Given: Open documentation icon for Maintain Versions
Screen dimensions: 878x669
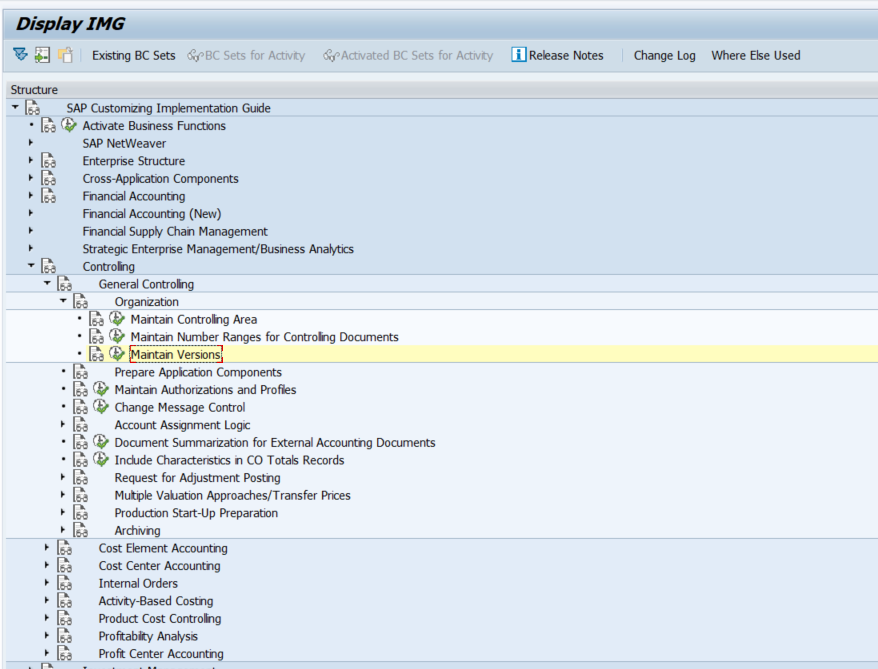Looking at the screenshot, I should (x=97, y=354).
